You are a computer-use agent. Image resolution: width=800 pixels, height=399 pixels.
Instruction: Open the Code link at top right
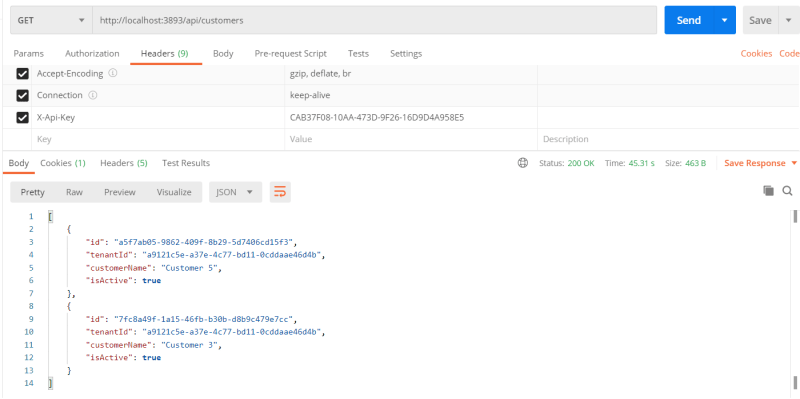(789, 54)
